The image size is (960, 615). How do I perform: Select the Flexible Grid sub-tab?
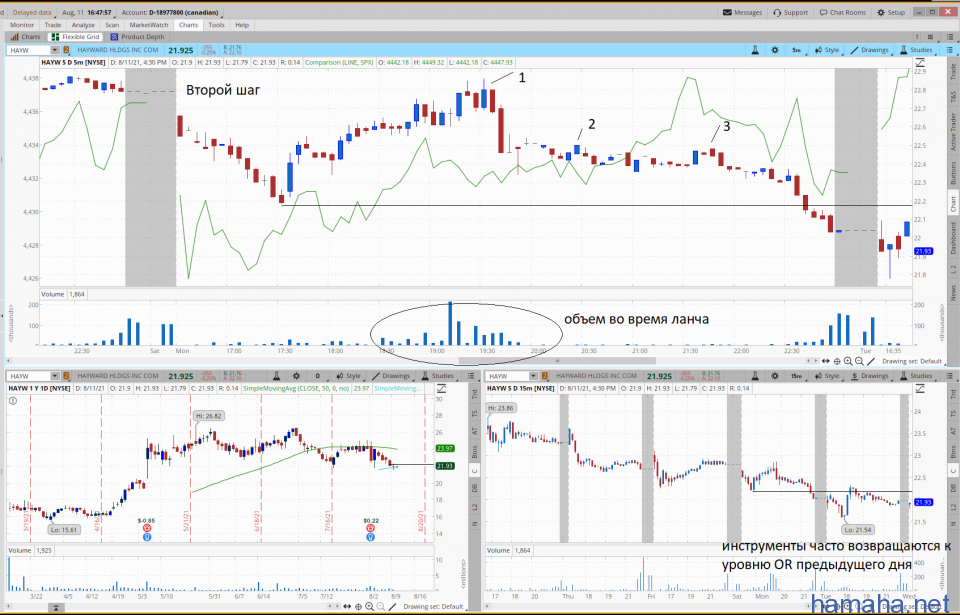[75, 37]
